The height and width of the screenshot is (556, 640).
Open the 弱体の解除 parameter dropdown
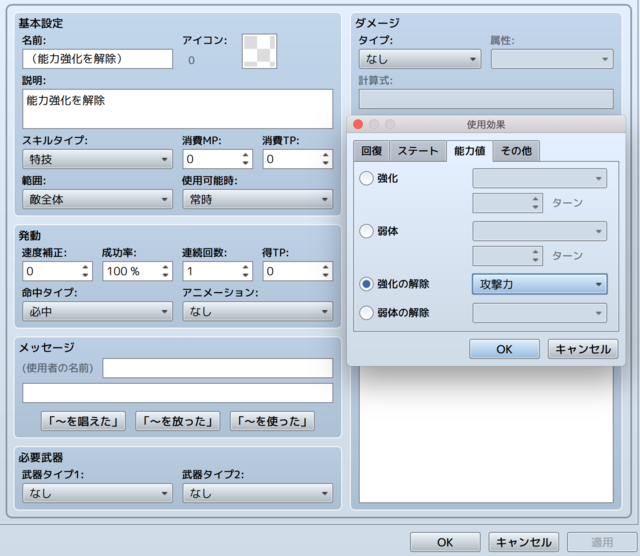click(540, 313)
